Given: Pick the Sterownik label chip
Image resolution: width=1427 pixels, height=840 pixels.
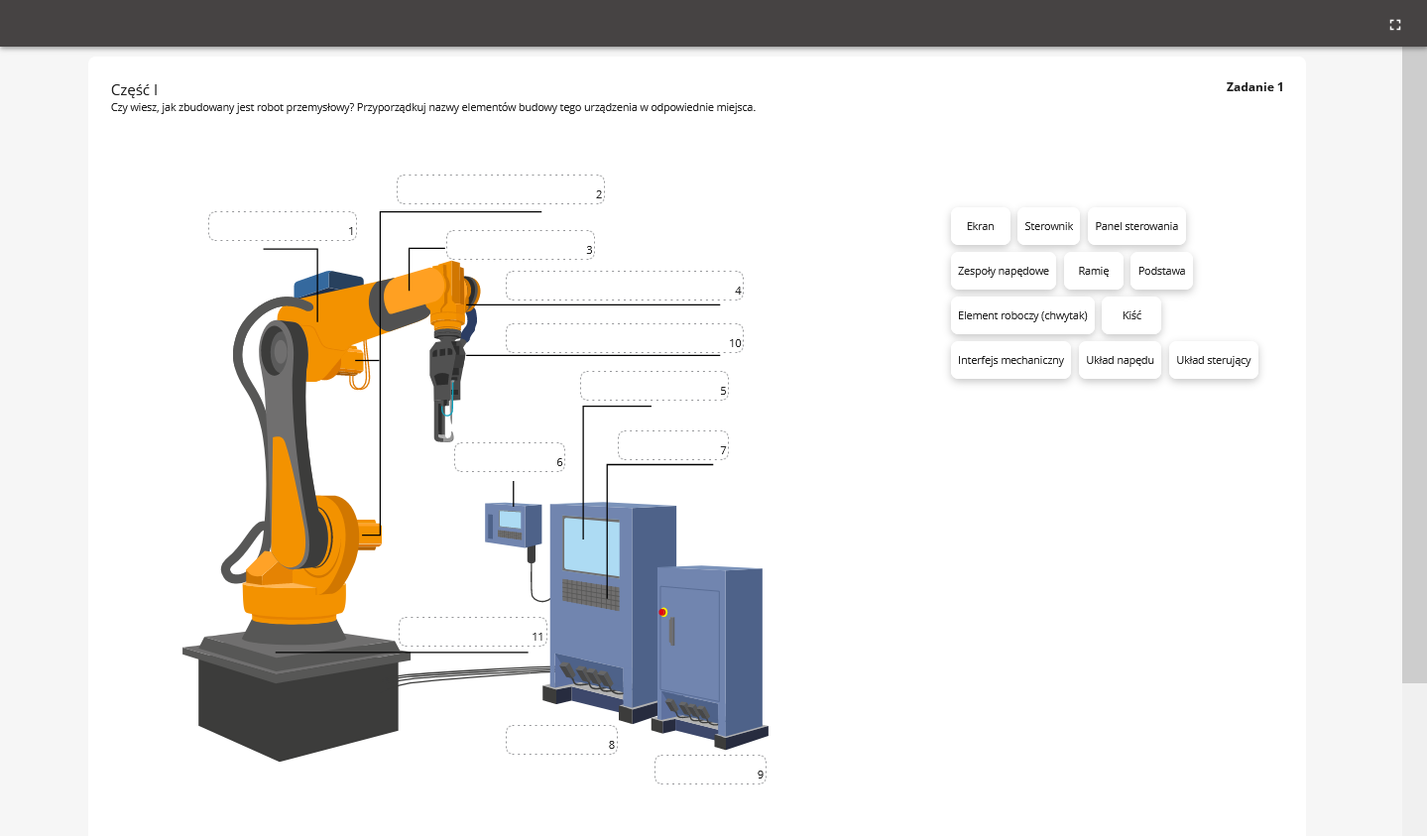Looking at the screenshot, I should click(x=1048, y=226).
